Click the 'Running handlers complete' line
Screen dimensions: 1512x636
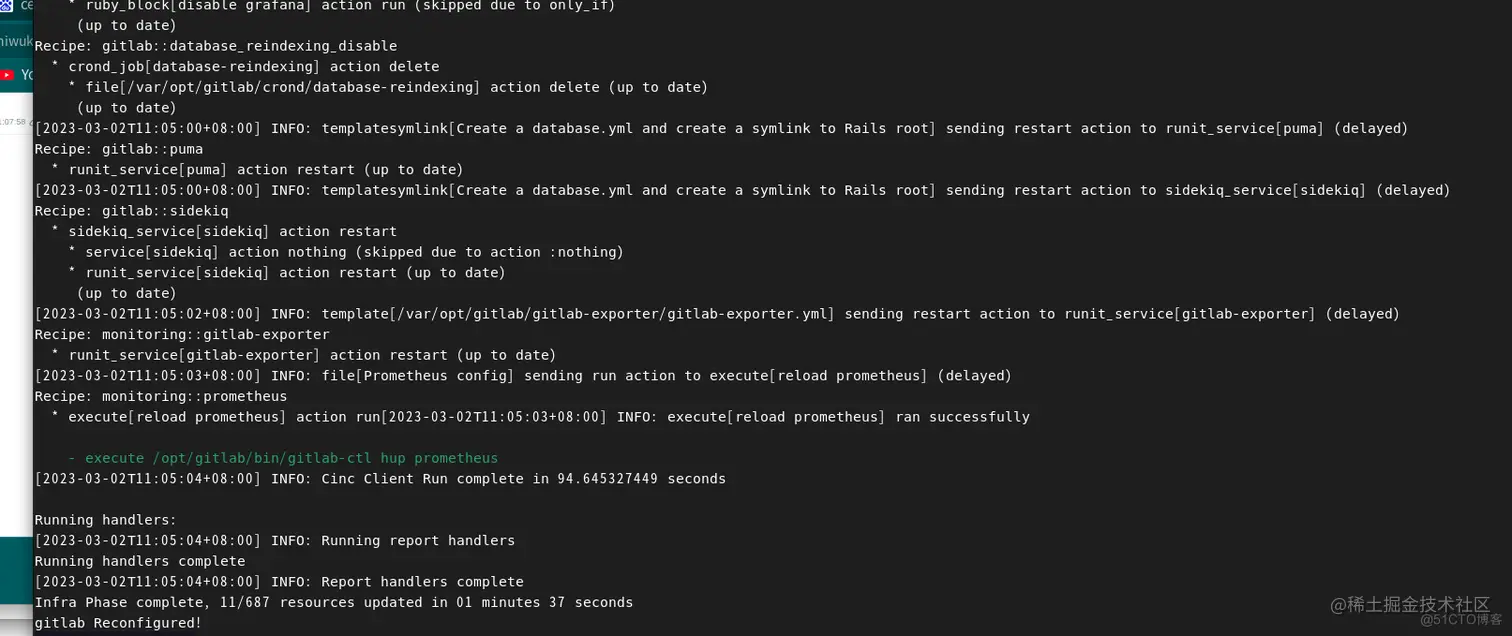(x=140, y=561)
